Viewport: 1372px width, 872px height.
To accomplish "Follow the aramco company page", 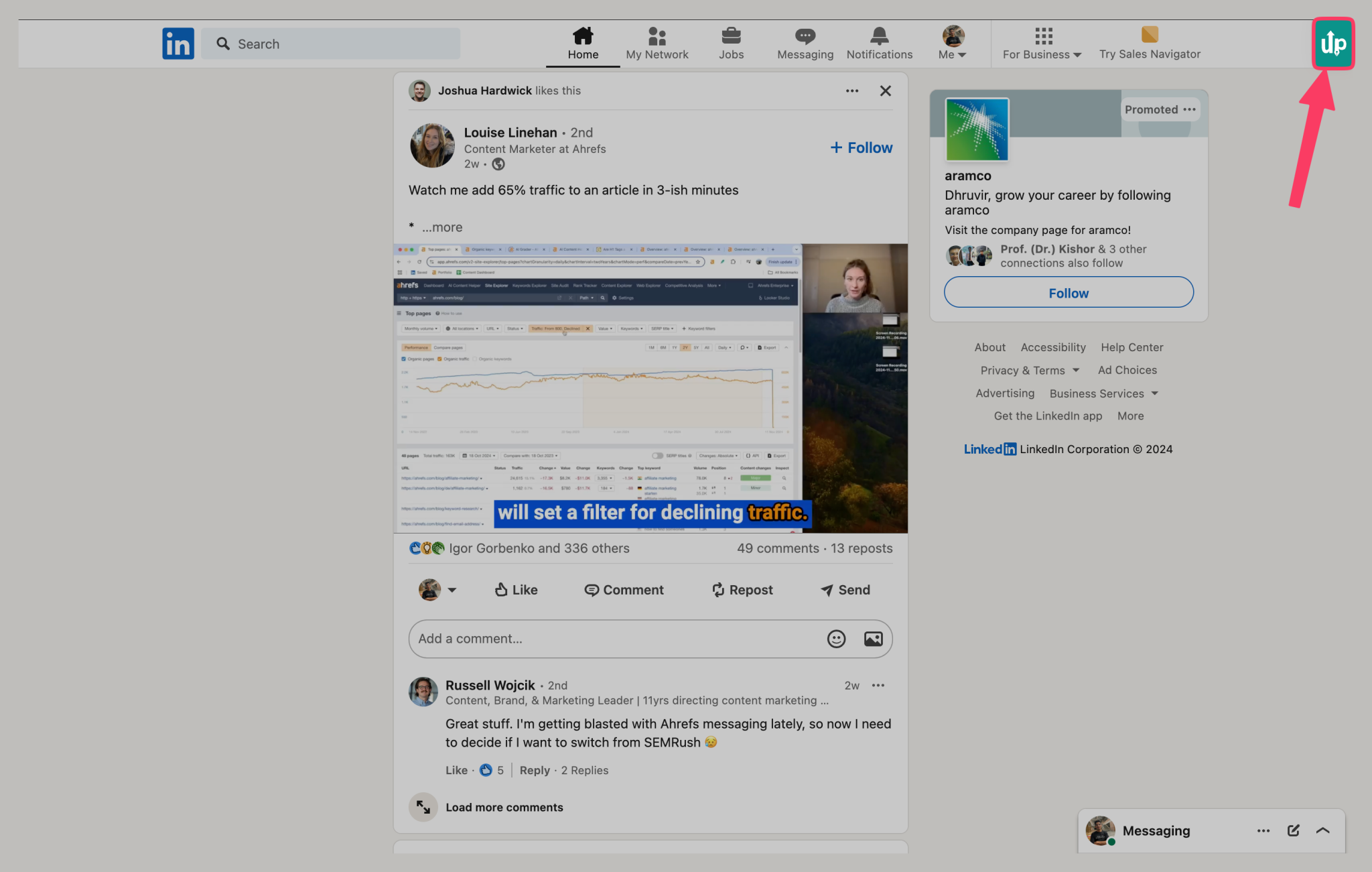I will coord(1068,293).
